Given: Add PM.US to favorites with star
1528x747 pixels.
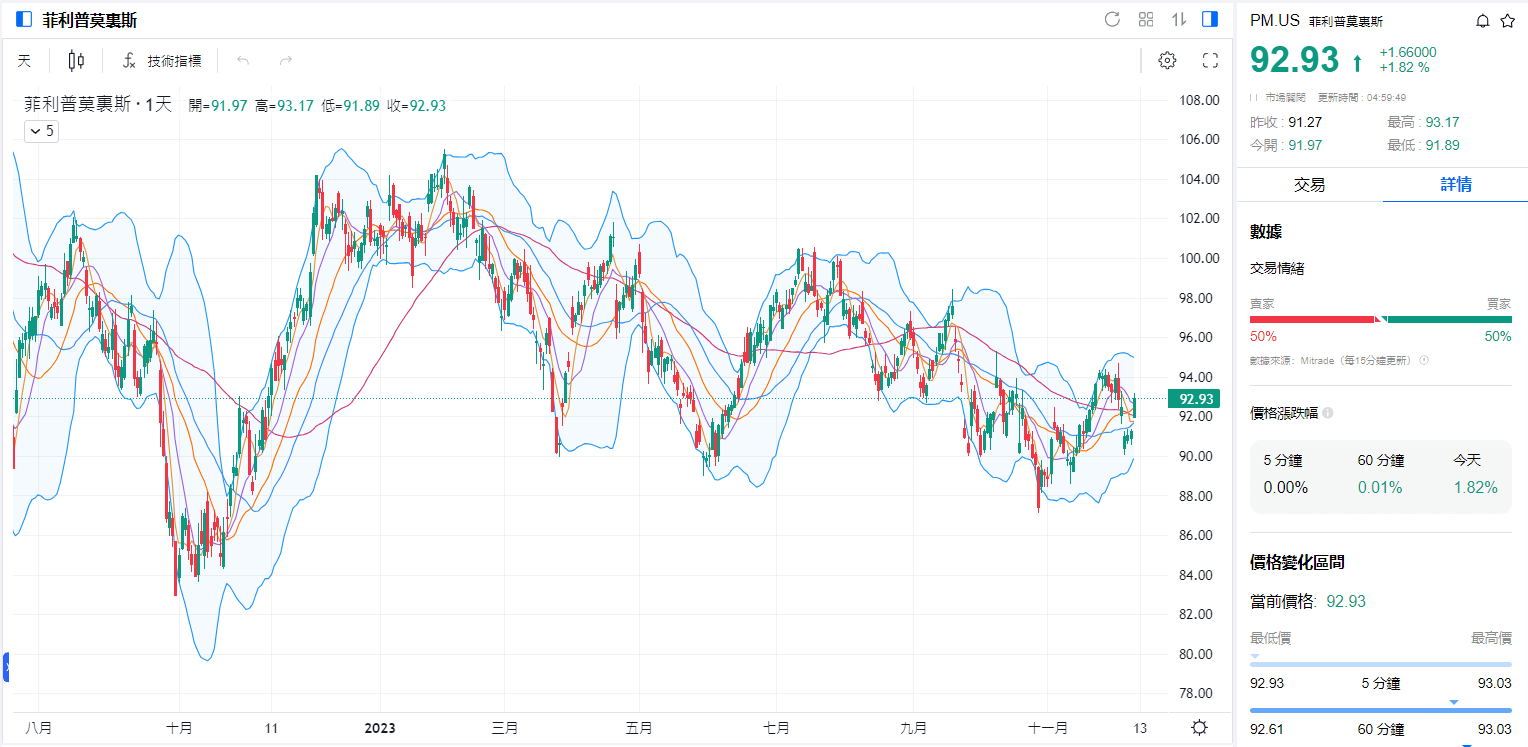Looking at the screenshot, I should point(1507,21).
